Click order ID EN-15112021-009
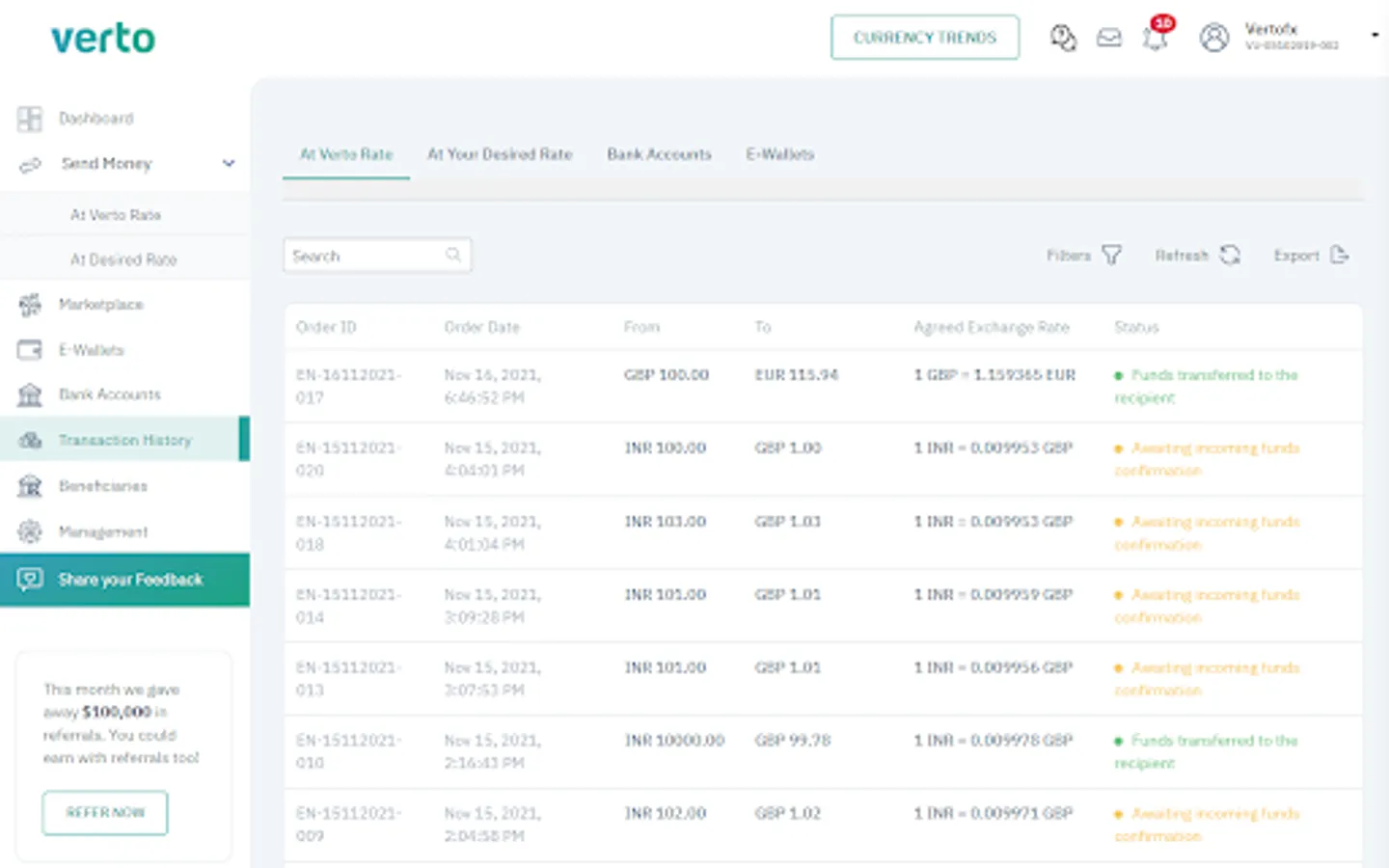This screenshot has height=868, width=1389. 348,825
